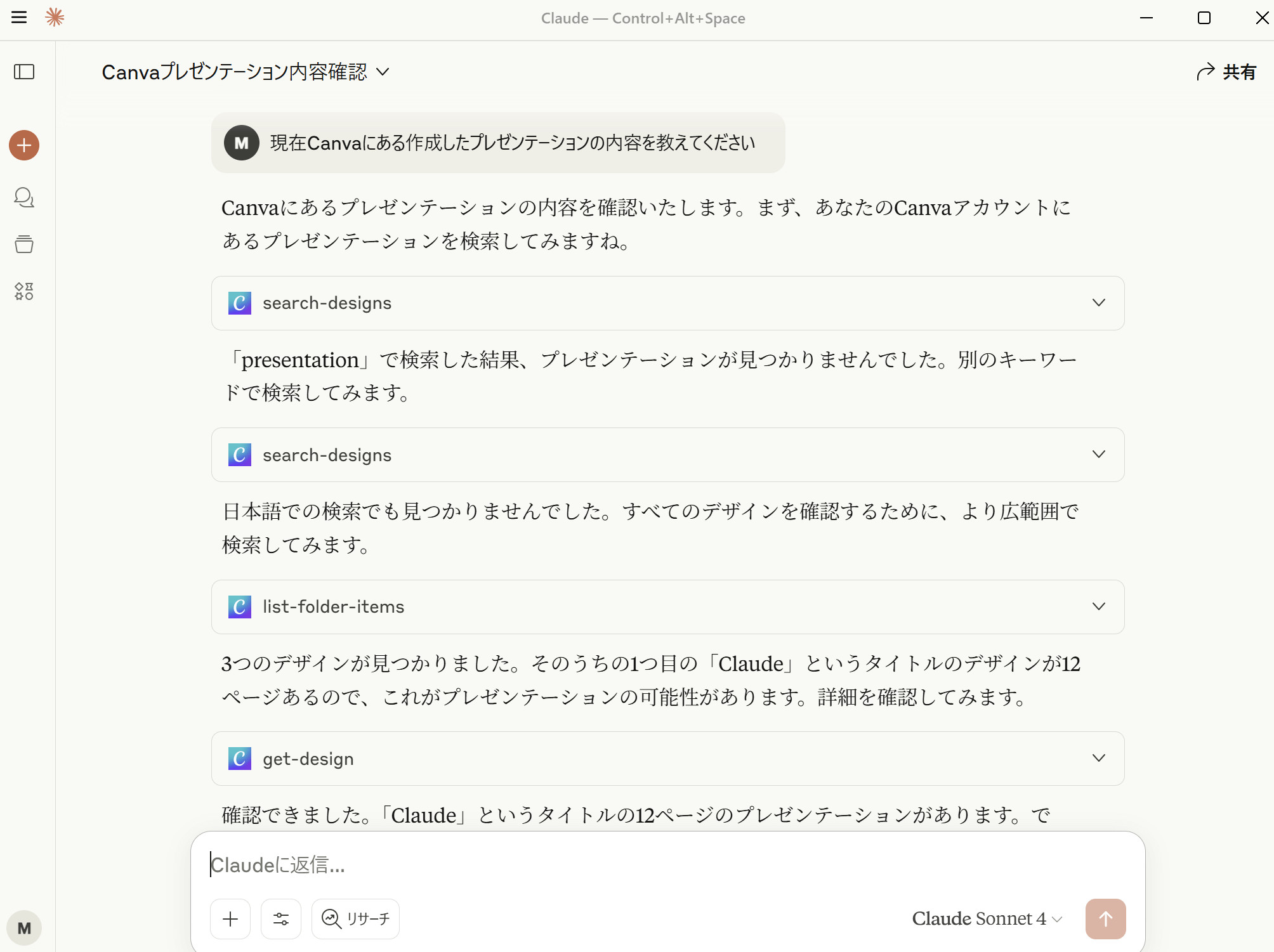Click the get-design label text
Viewport: 1274px width, 952px height.
[308, 759]
